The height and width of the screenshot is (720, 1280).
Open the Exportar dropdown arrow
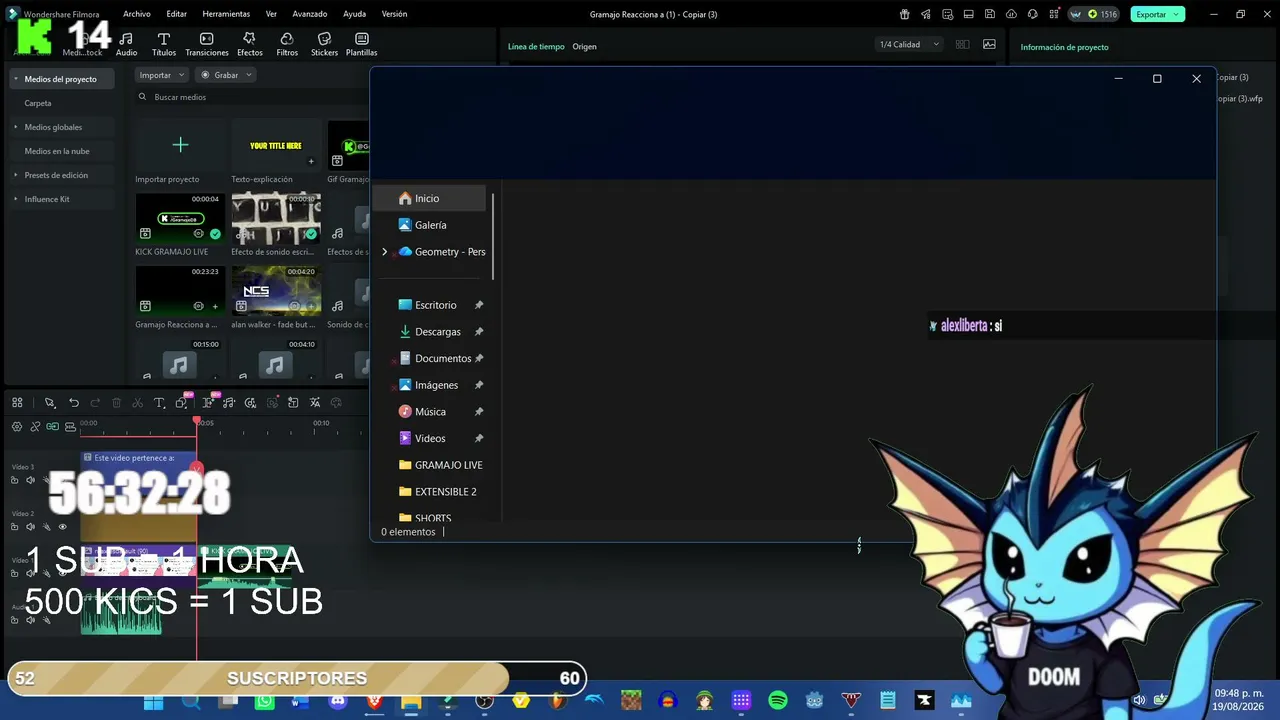[x=1177, y=14]
